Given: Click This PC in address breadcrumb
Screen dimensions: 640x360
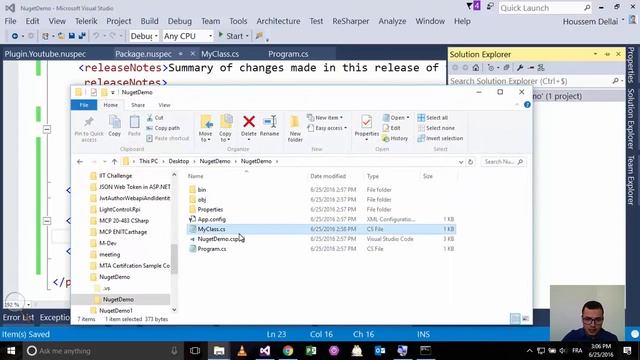Looking at the screenshot, I should [148, 161].
